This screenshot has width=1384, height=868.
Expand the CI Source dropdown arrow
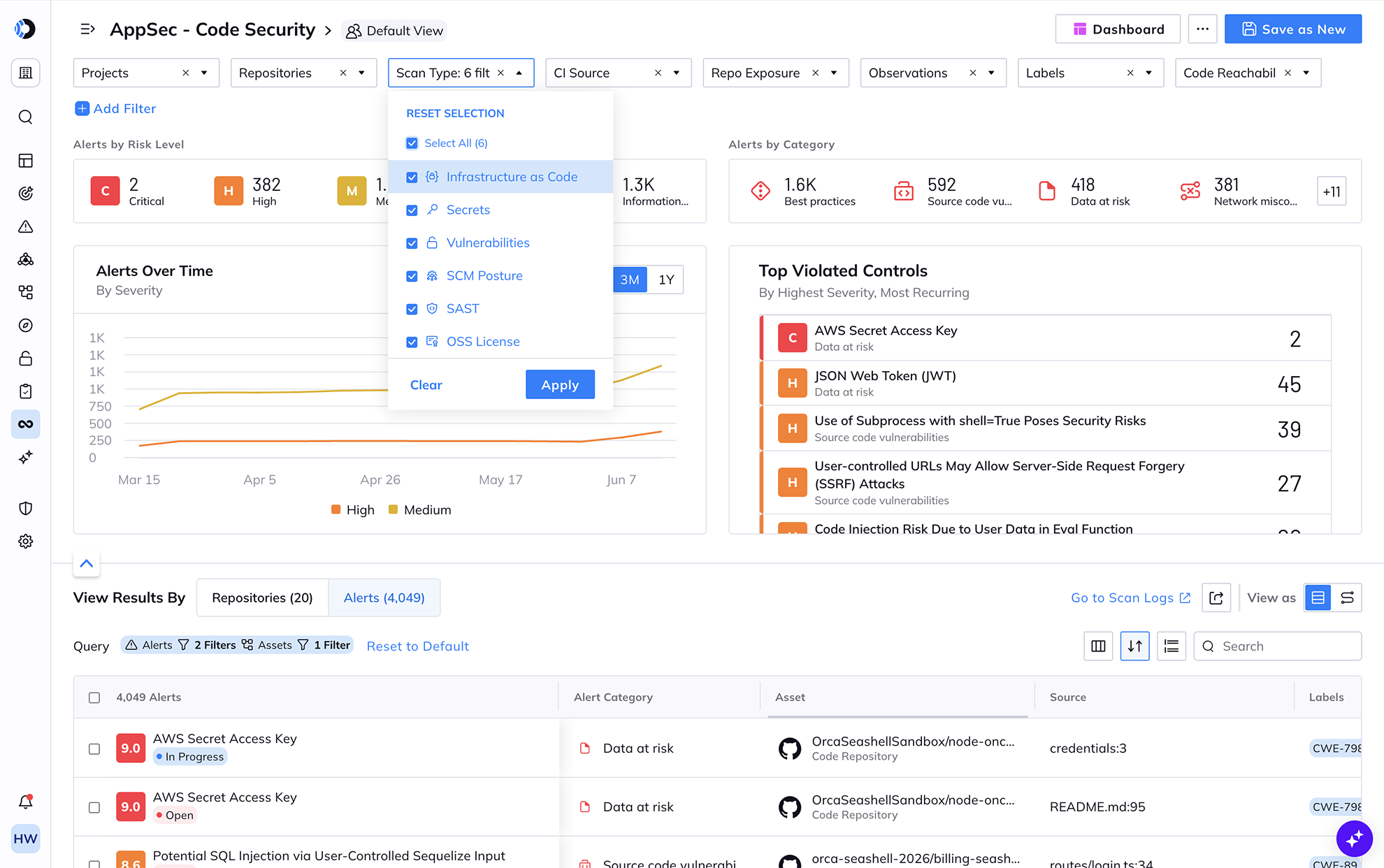coord(676,73)
